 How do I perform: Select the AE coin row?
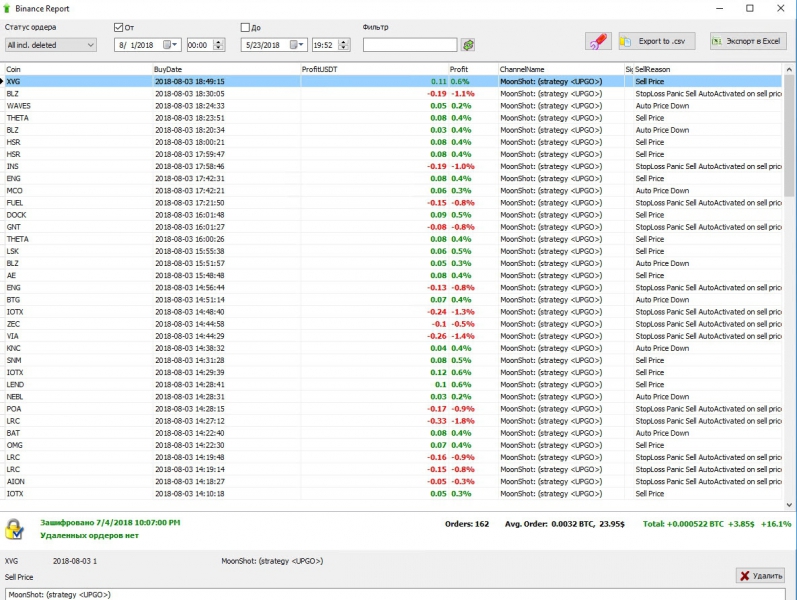click(393, 276)
